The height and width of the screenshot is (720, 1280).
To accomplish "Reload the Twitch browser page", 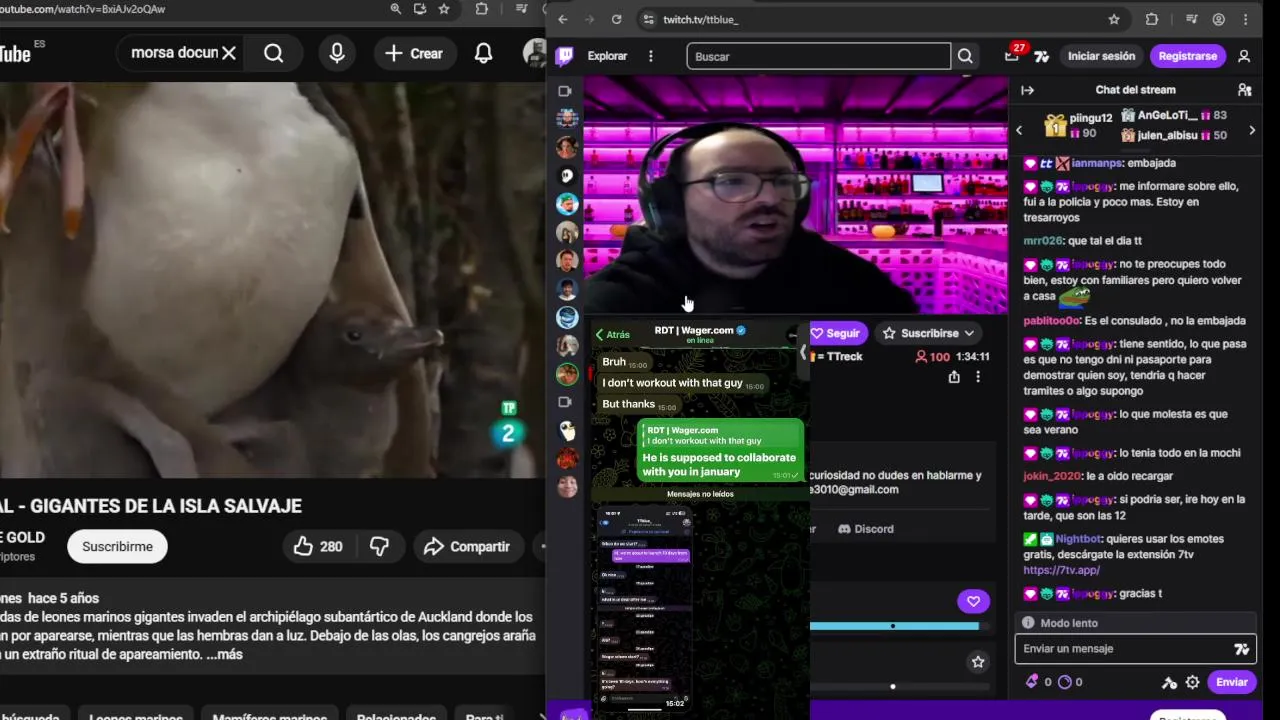I will [x=616, y=19].
